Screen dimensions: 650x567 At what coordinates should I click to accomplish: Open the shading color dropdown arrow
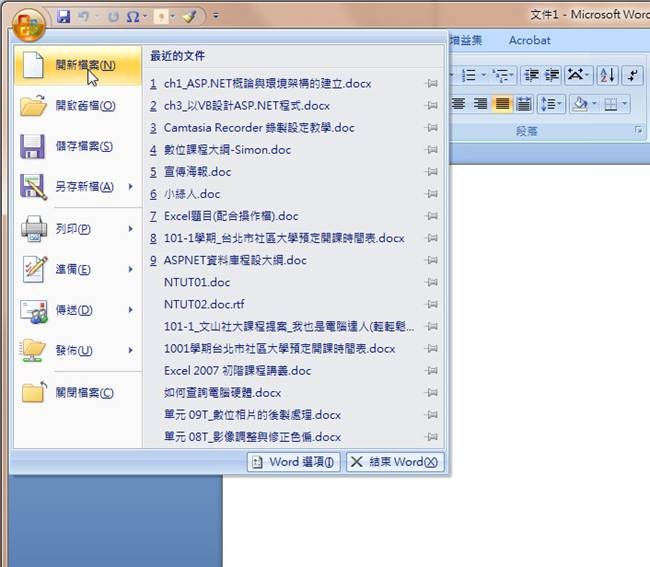click(594, 104)
